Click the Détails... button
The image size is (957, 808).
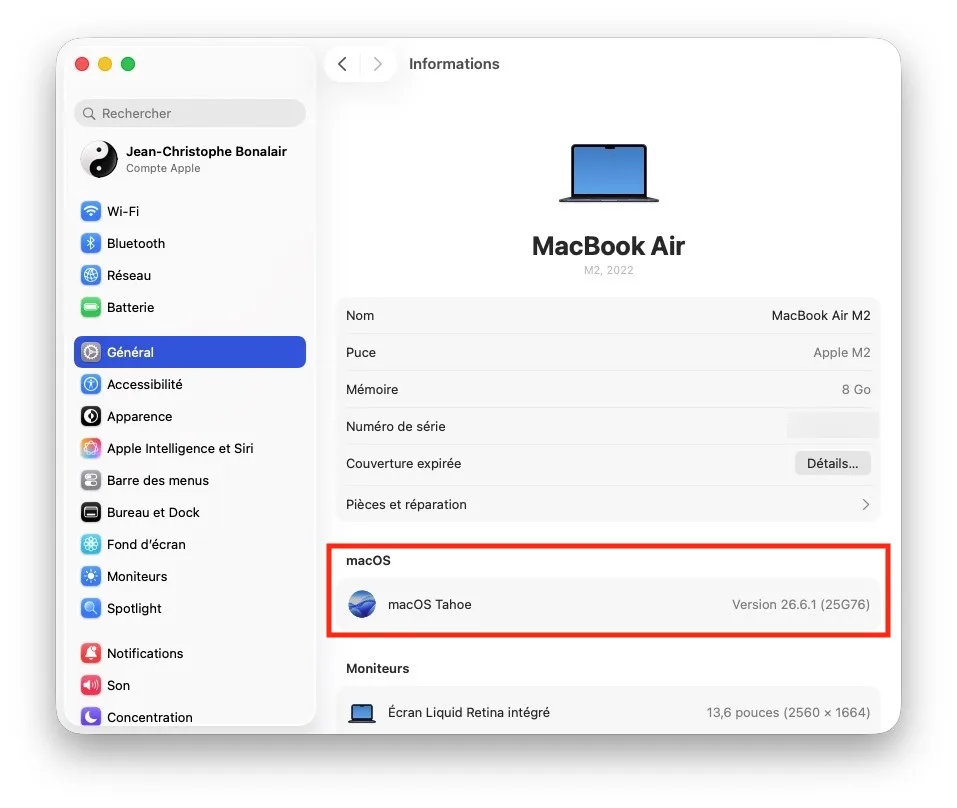click(x=832, y=463)
